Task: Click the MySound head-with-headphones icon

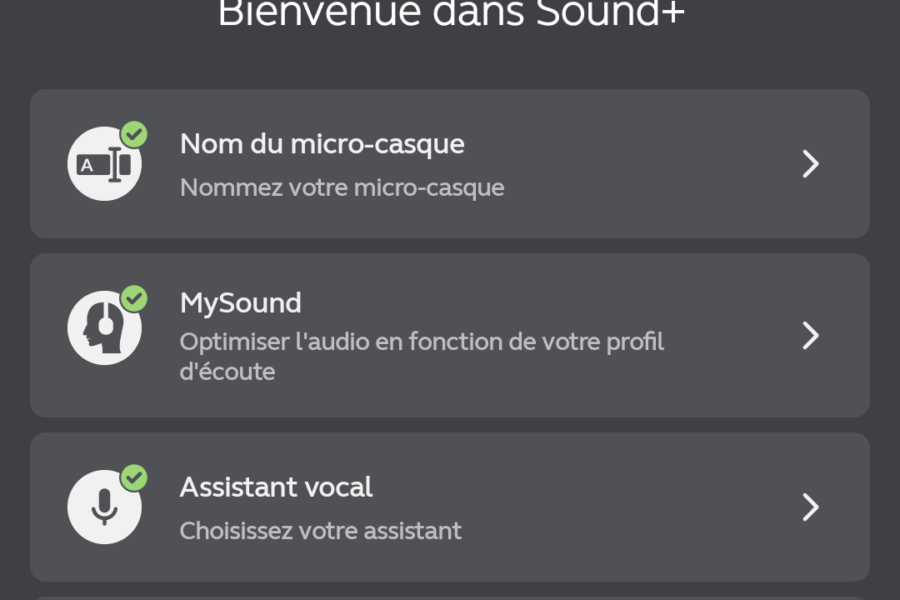Action: pos(104,328)
